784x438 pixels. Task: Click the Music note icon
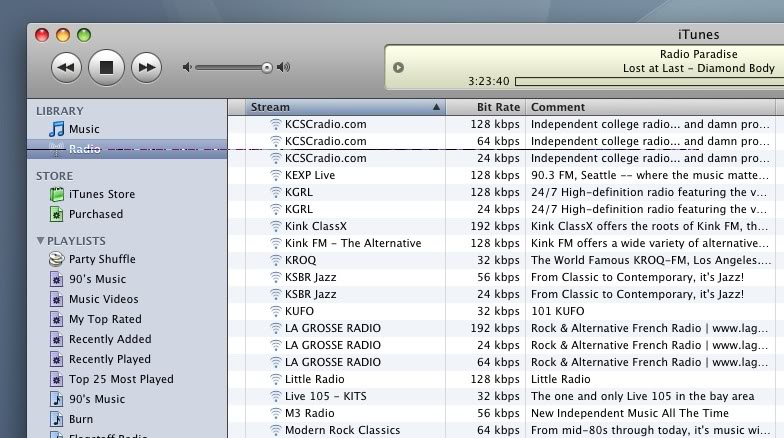[56, 129]
